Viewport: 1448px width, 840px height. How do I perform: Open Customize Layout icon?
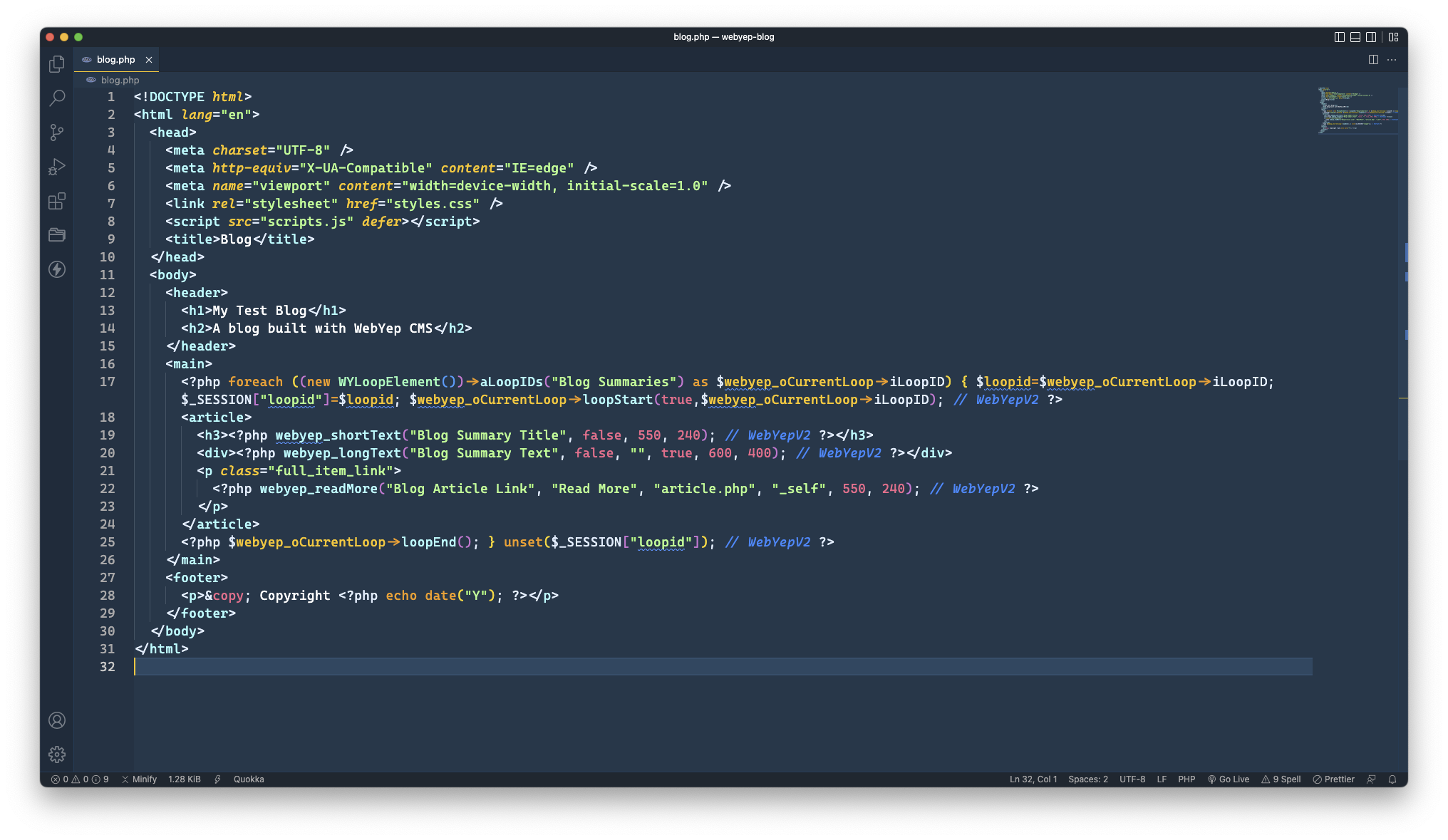(x=1393, y=37)
